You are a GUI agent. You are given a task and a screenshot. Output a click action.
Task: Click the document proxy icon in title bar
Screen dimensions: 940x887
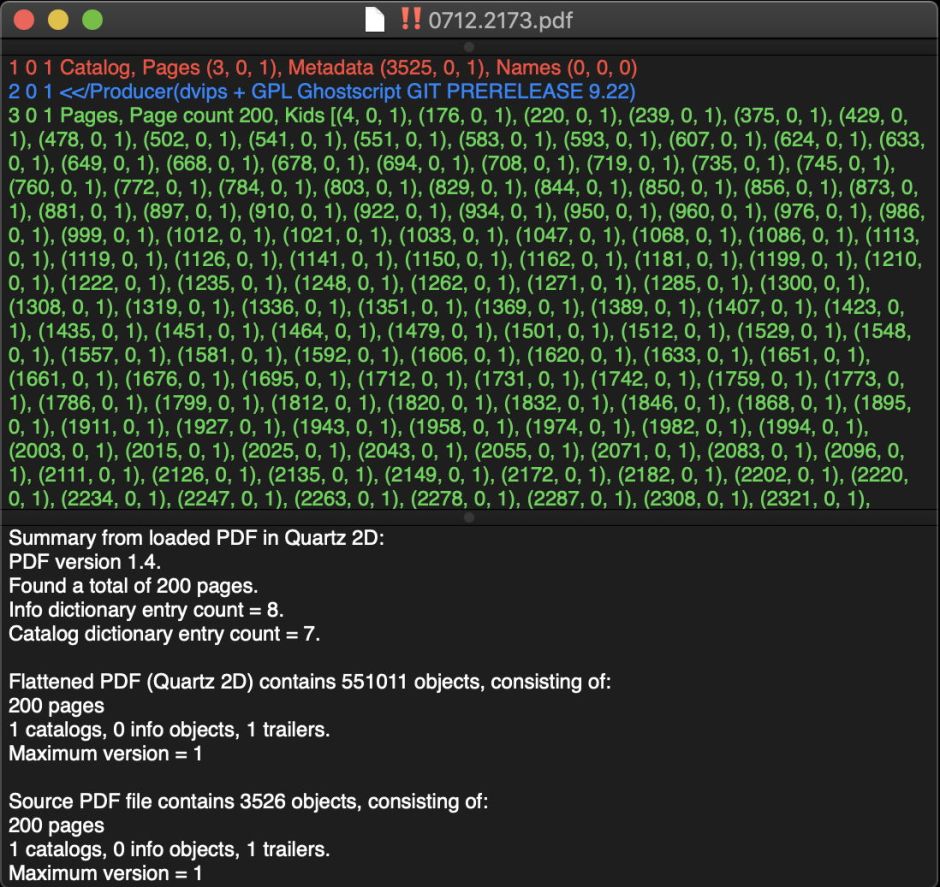375,19
